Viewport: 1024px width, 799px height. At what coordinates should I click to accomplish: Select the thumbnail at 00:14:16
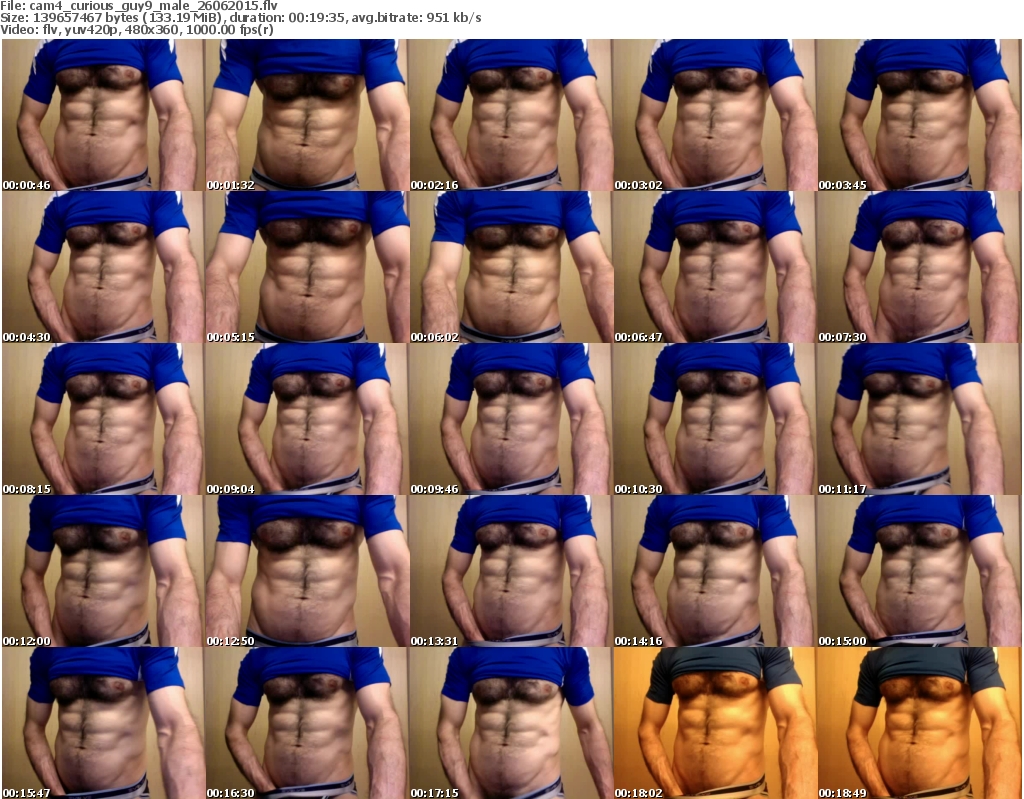click(715, 571)
